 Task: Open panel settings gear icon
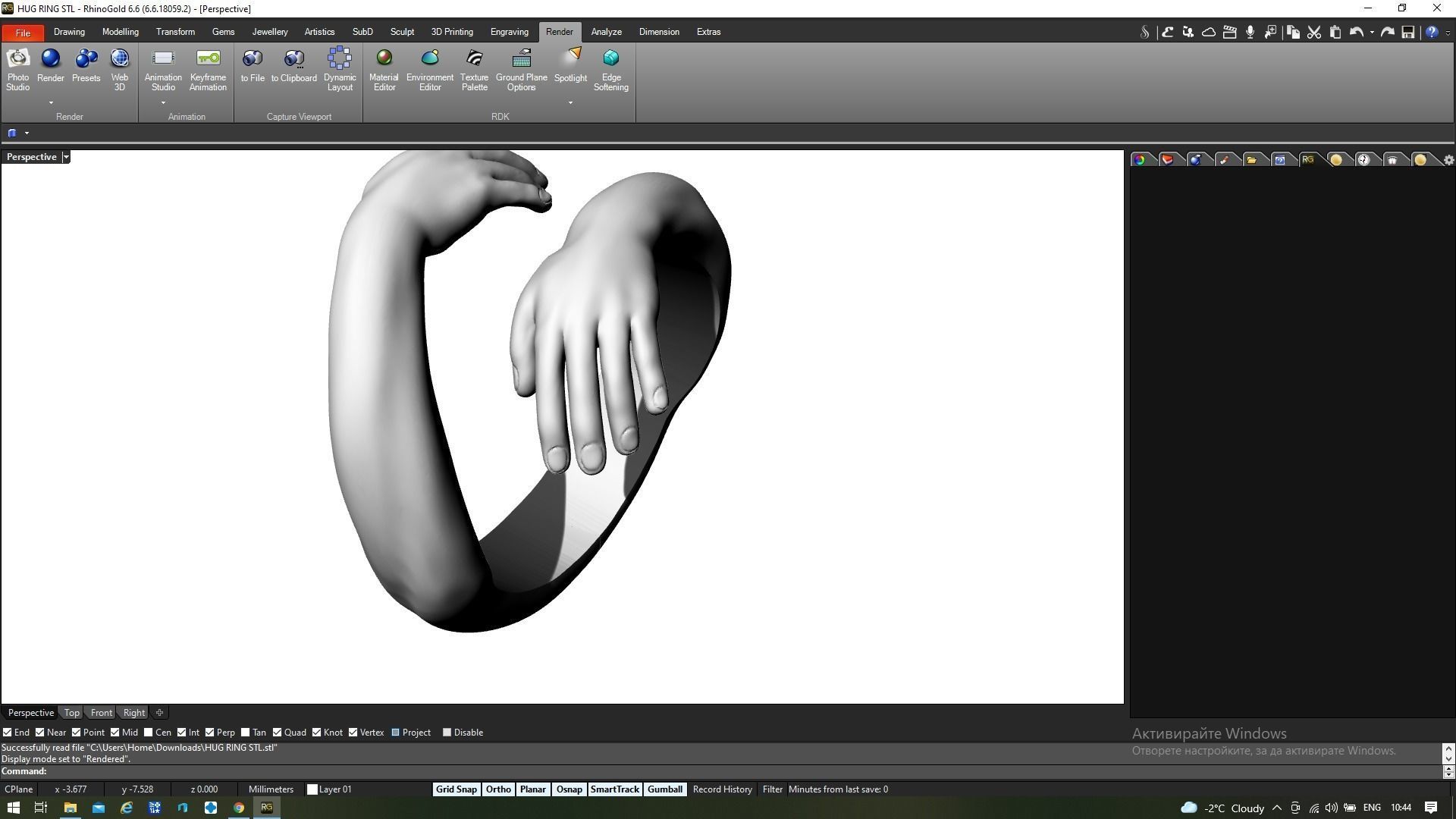(1448, 160)
